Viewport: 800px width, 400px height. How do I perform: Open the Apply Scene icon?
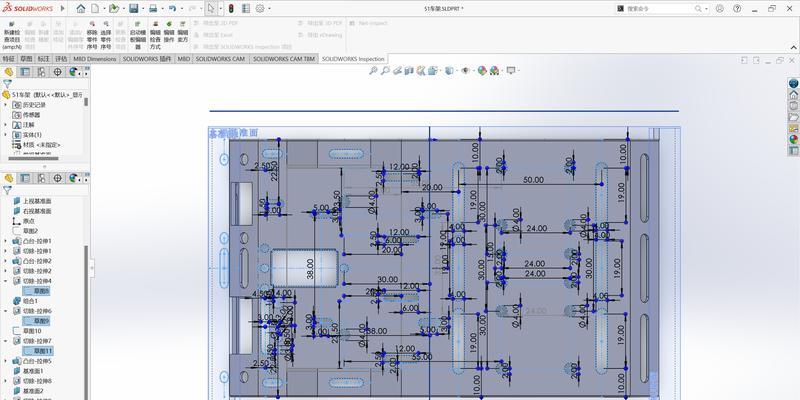pos(494,71)
